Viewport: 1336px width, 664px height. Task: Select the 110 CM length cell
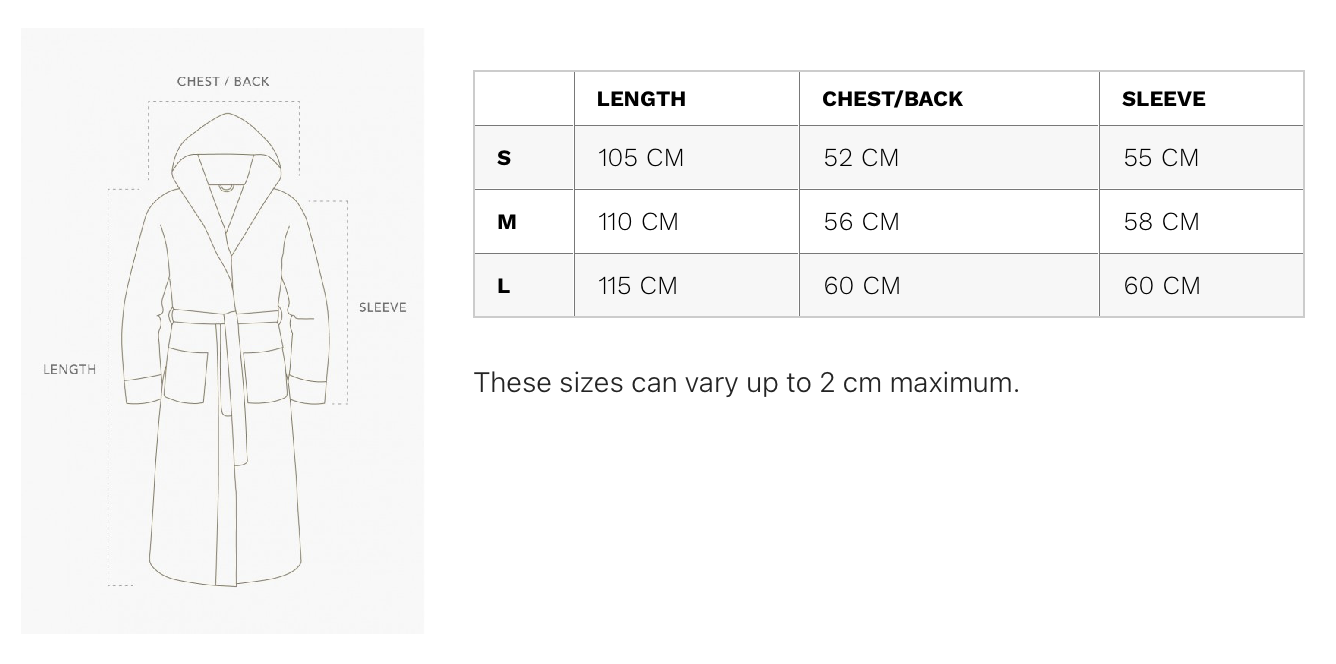pos(687,222)
